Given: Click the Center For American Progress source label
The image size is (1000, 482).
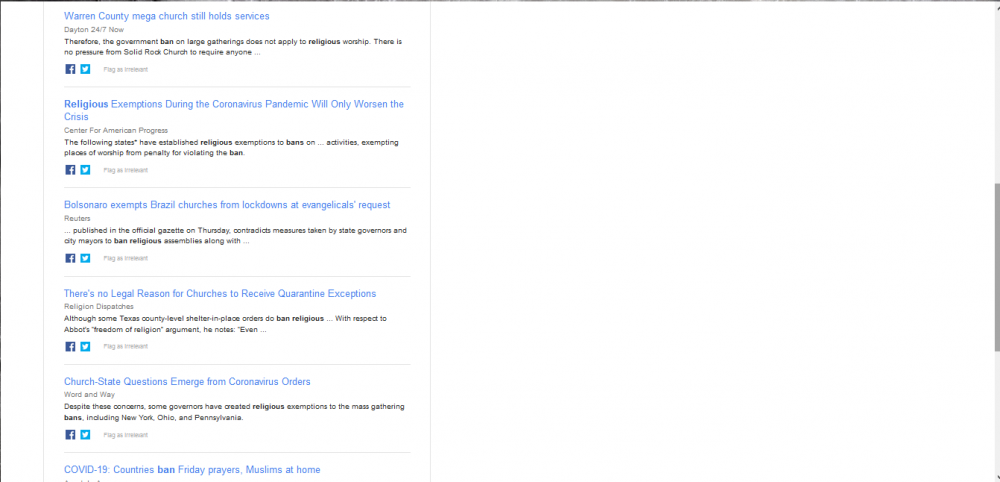Looking at the screenshot, I should coord(116,130).
